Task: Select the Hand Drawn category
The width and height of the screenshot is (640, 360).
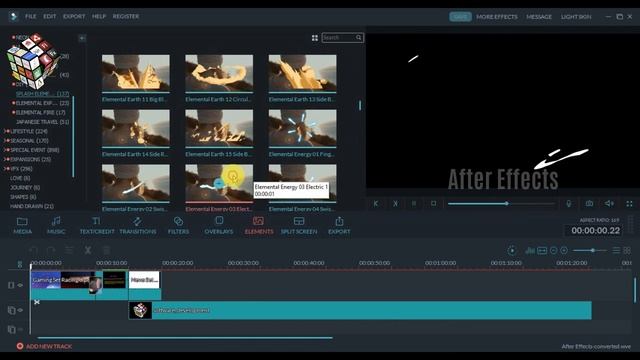Action: point(31,206)
